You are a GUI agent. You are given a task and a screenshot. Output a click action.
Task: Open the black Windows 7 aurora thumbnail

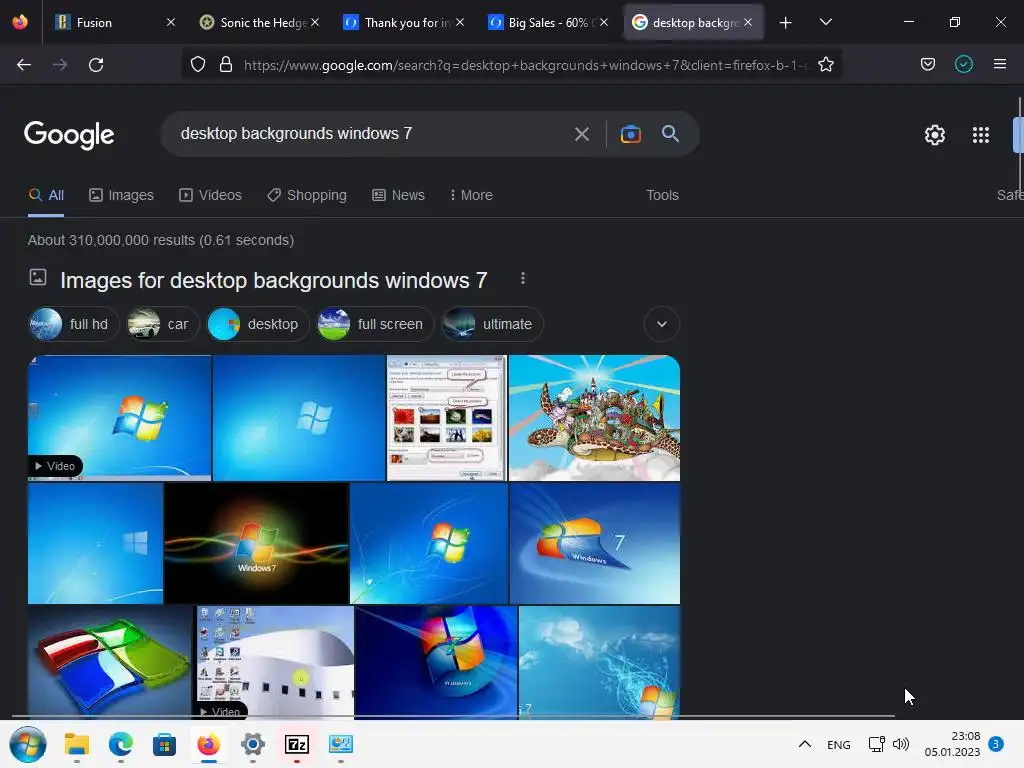tap(257, 543)
